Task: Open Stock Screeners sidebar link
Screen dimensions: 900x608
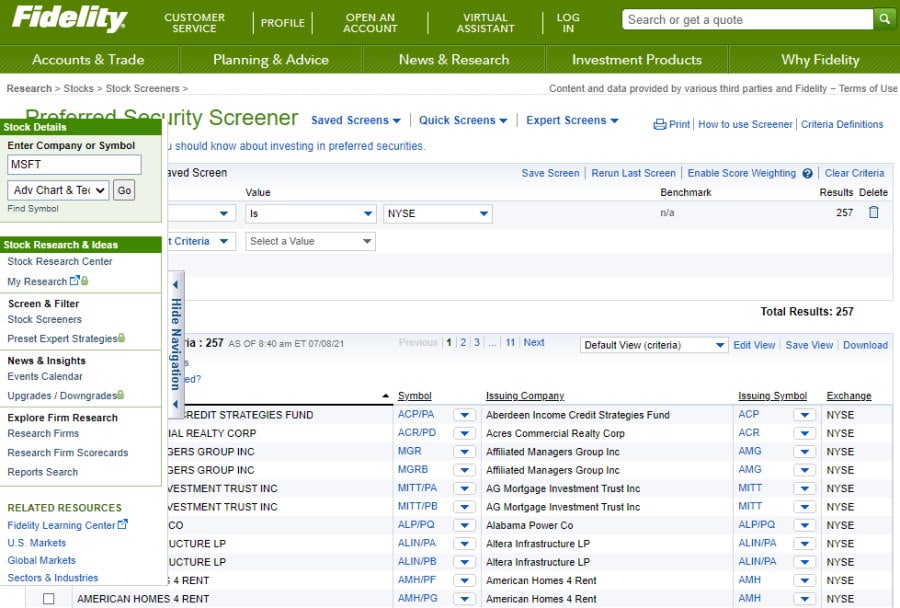Action: coord(44,319)
